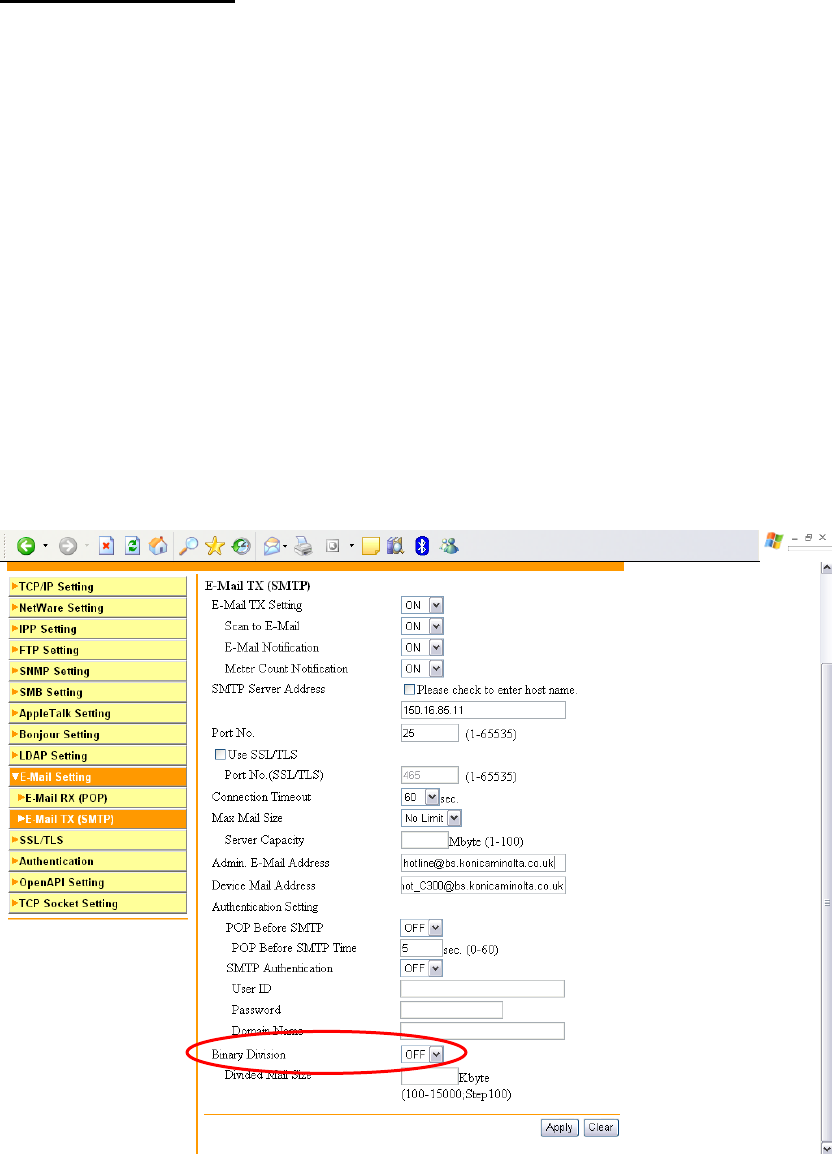Image resolution: width=832 pixels, height=1154 pixels.
Task: Open SMTP Authentication dropdown
Action: click(422, 969)
